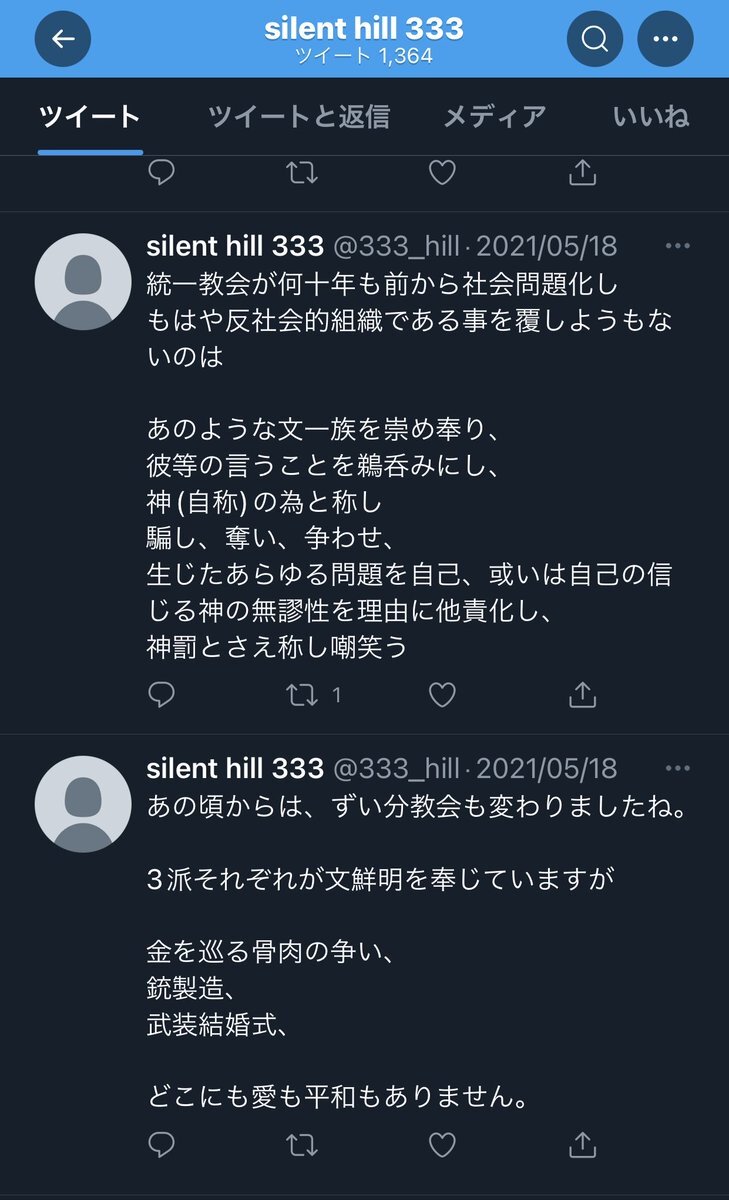Switch to the ツイートと返信 tab
Screen dimensions: 729x1200
298,116
